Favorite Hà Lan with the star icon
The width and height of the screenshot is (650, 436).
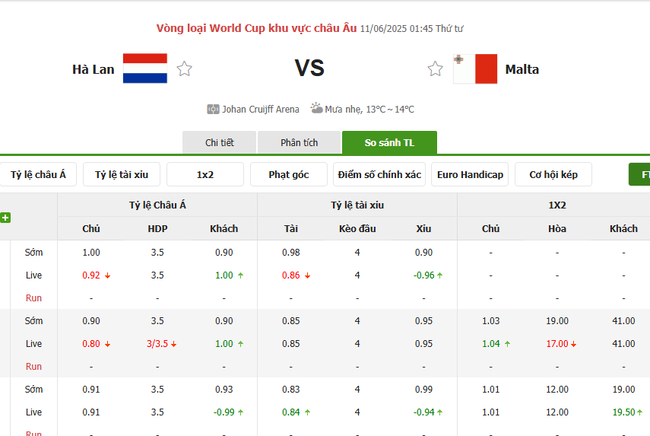(x=184, y=69)
